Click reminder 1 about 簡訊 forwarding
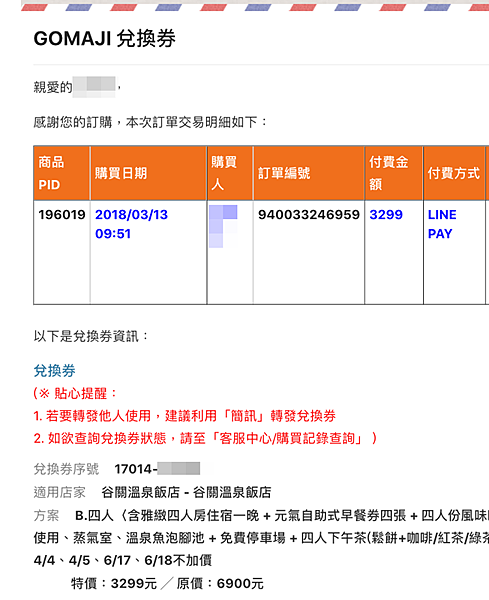 (x=184, y=416)
